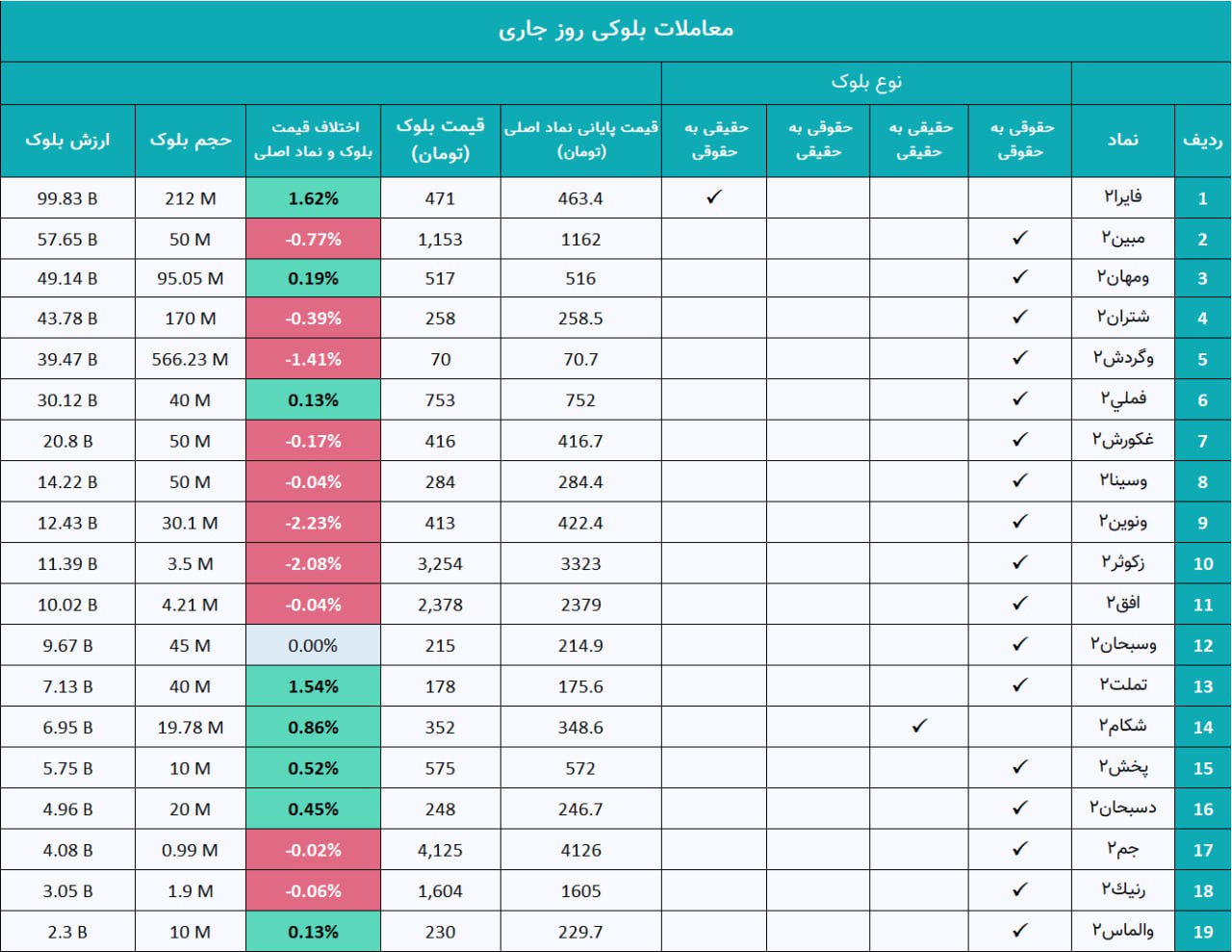Click the نوع بلوک group header
The image size is (1232, 952).
tap(866, 83)
